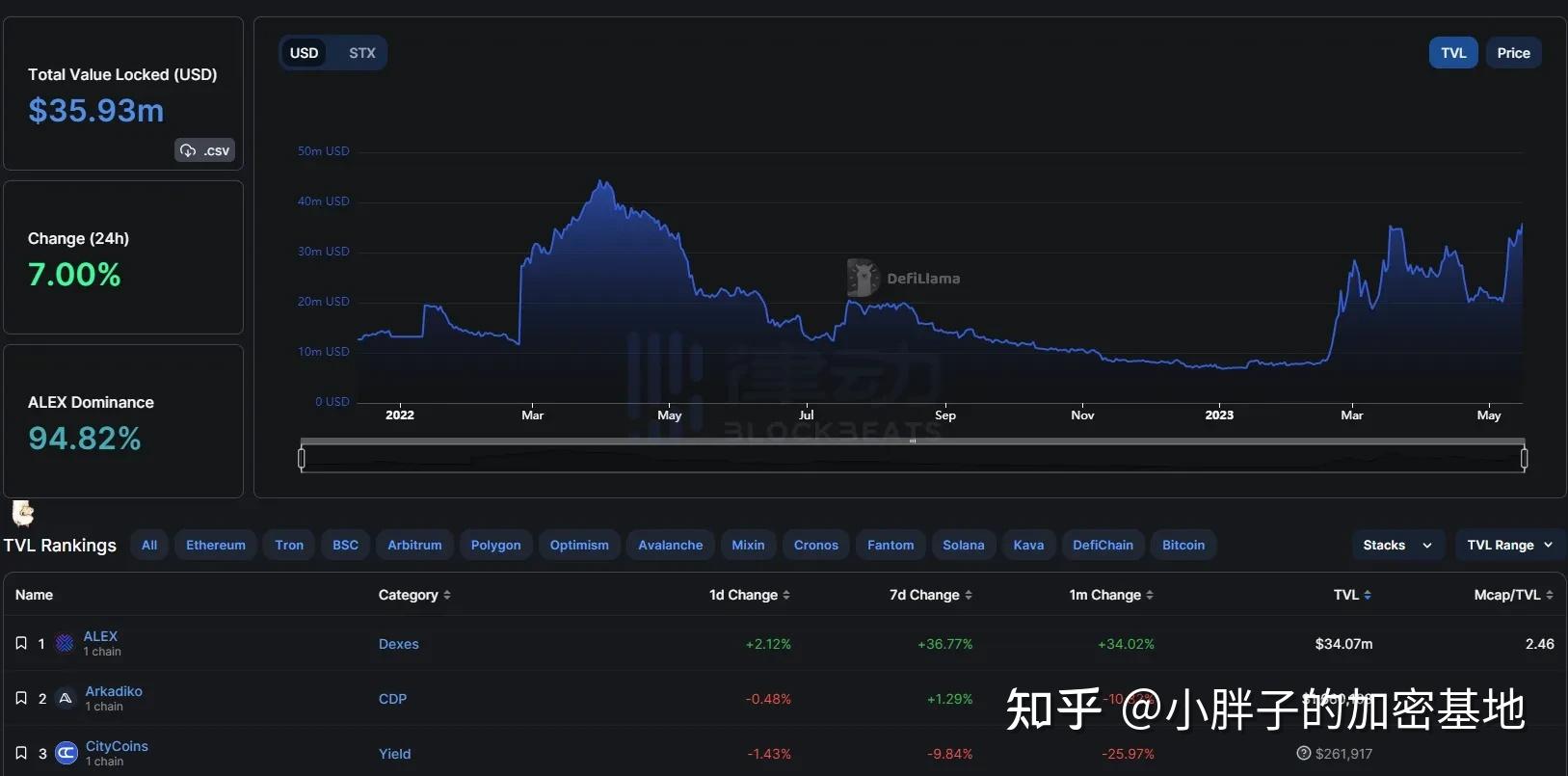Open the ALEX protocol page link

point(100,636)
